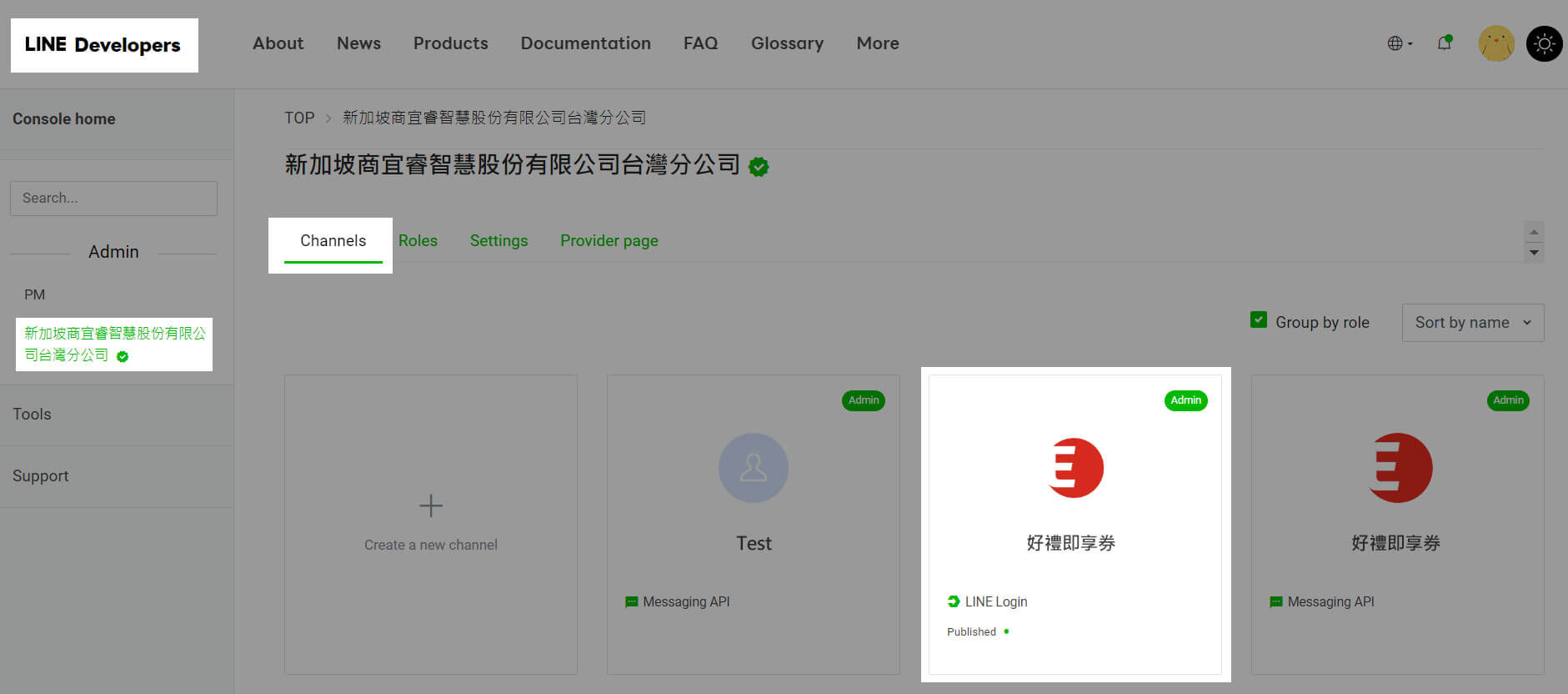Viewport: 1568px width, 694px height.
Task: Click Messaging API icon on 好禮即享券 card
Action: coord(1276,602)
